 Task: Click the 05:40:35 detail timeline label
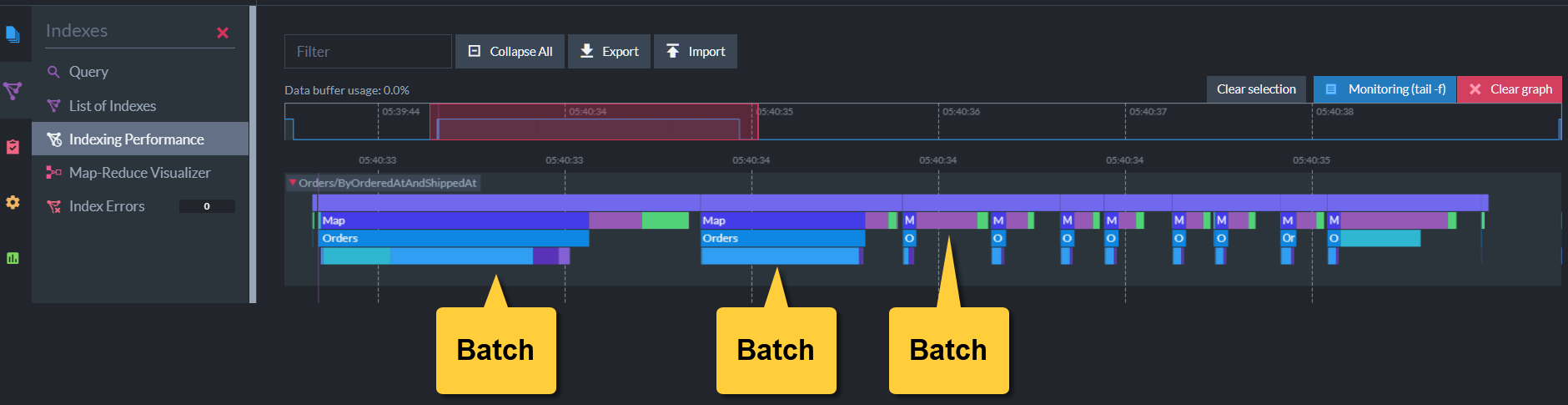1311,159
